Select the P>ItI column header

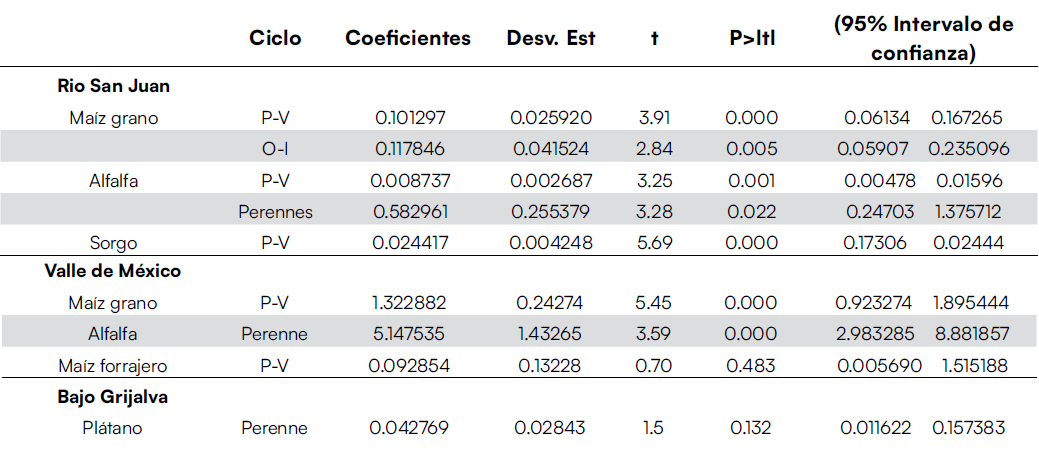(x=752, y=38)
